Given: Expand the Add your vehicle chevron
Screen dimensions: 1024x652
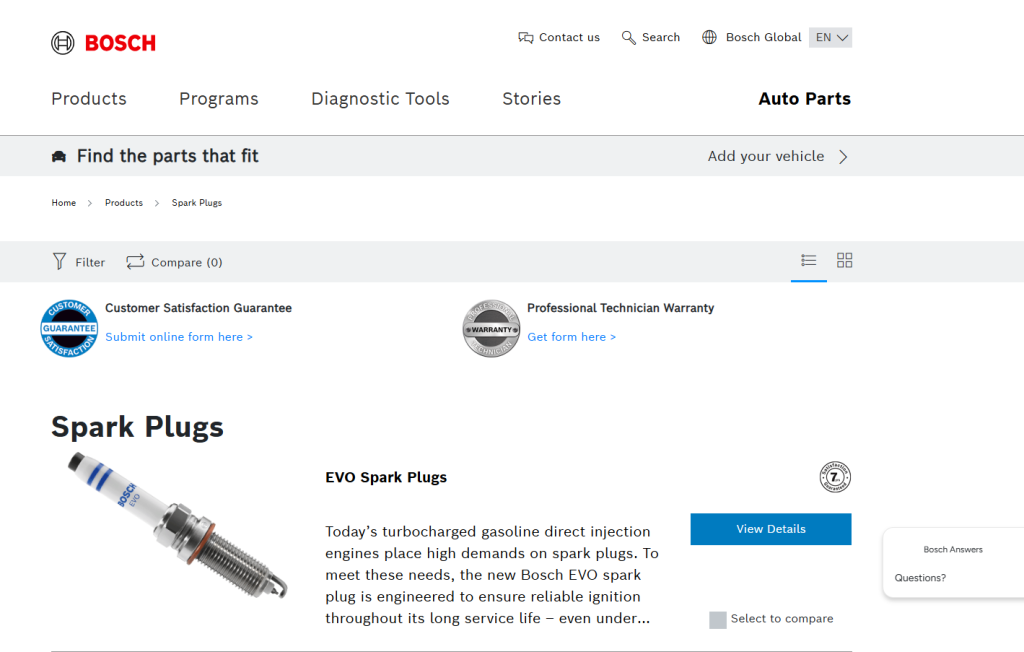Looking at the screenshot, I should pyautogui.click(x=843, y=157).
